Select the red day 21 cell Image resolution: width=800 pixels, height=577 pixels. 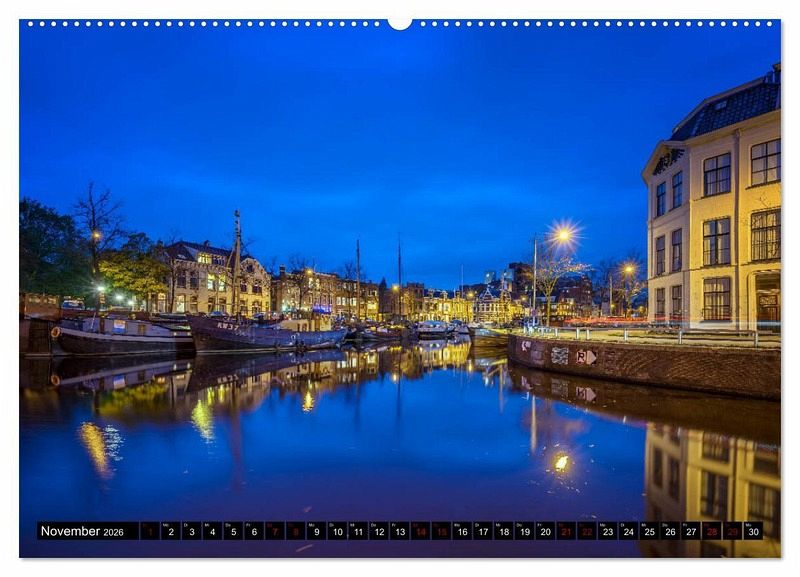pyautogui.click(x=567, y=531)
